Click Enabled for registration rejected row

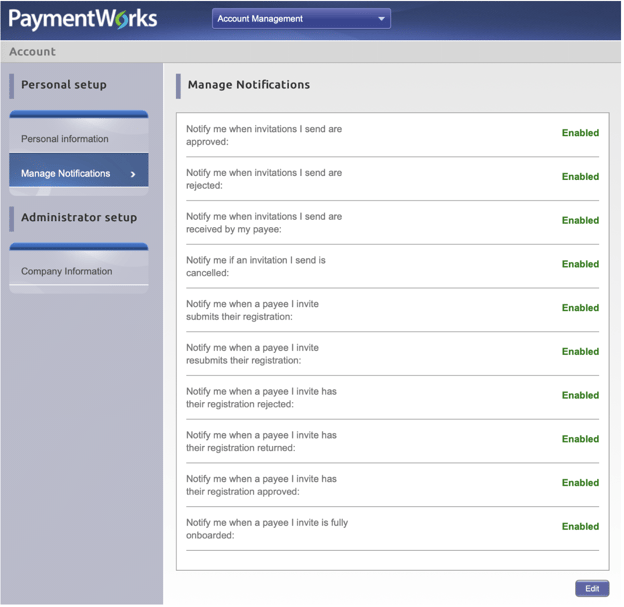[x=581, y=396]
